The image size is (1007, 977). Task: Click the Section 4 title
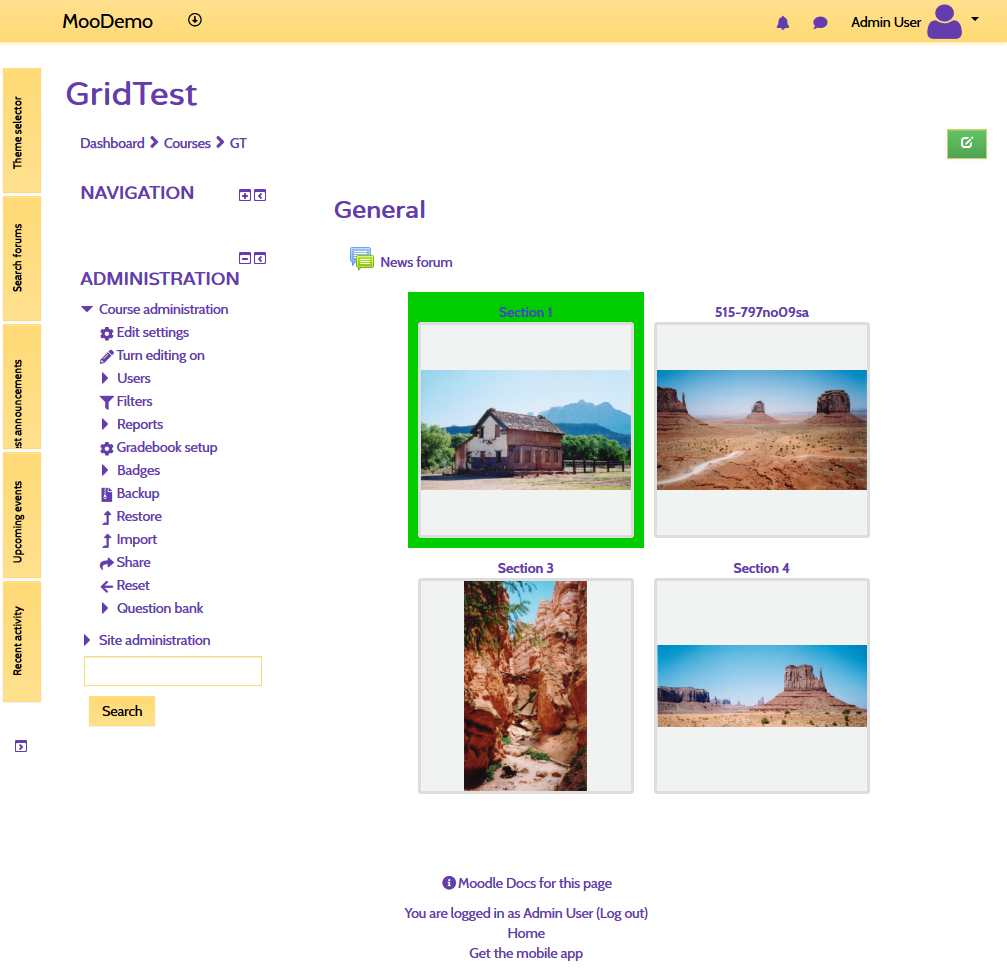pyautogui.click(x=762, y=568)
